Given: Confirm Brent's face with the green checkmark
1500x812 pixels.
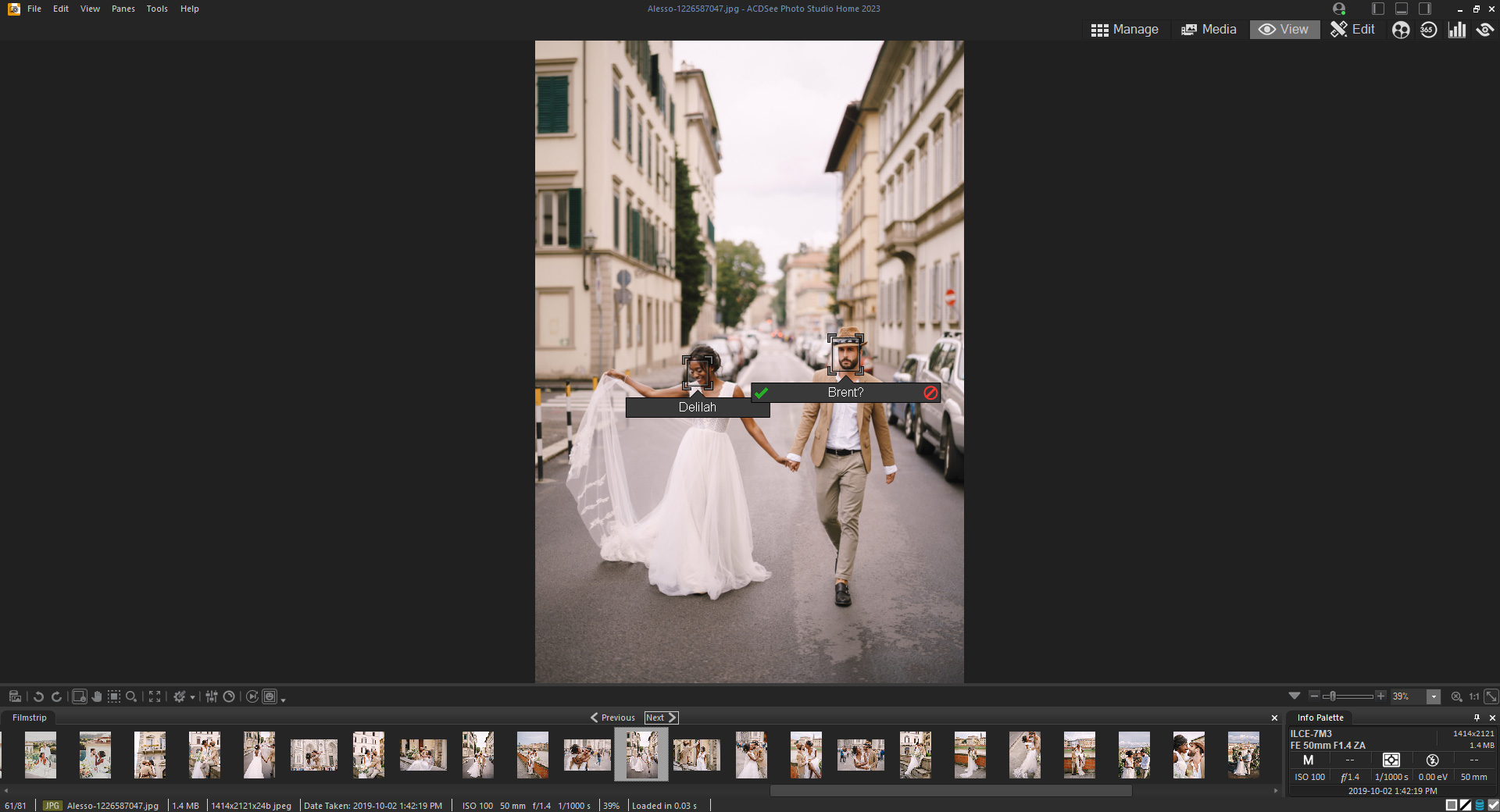Looking at the screenshot, I should pos(762,394).
